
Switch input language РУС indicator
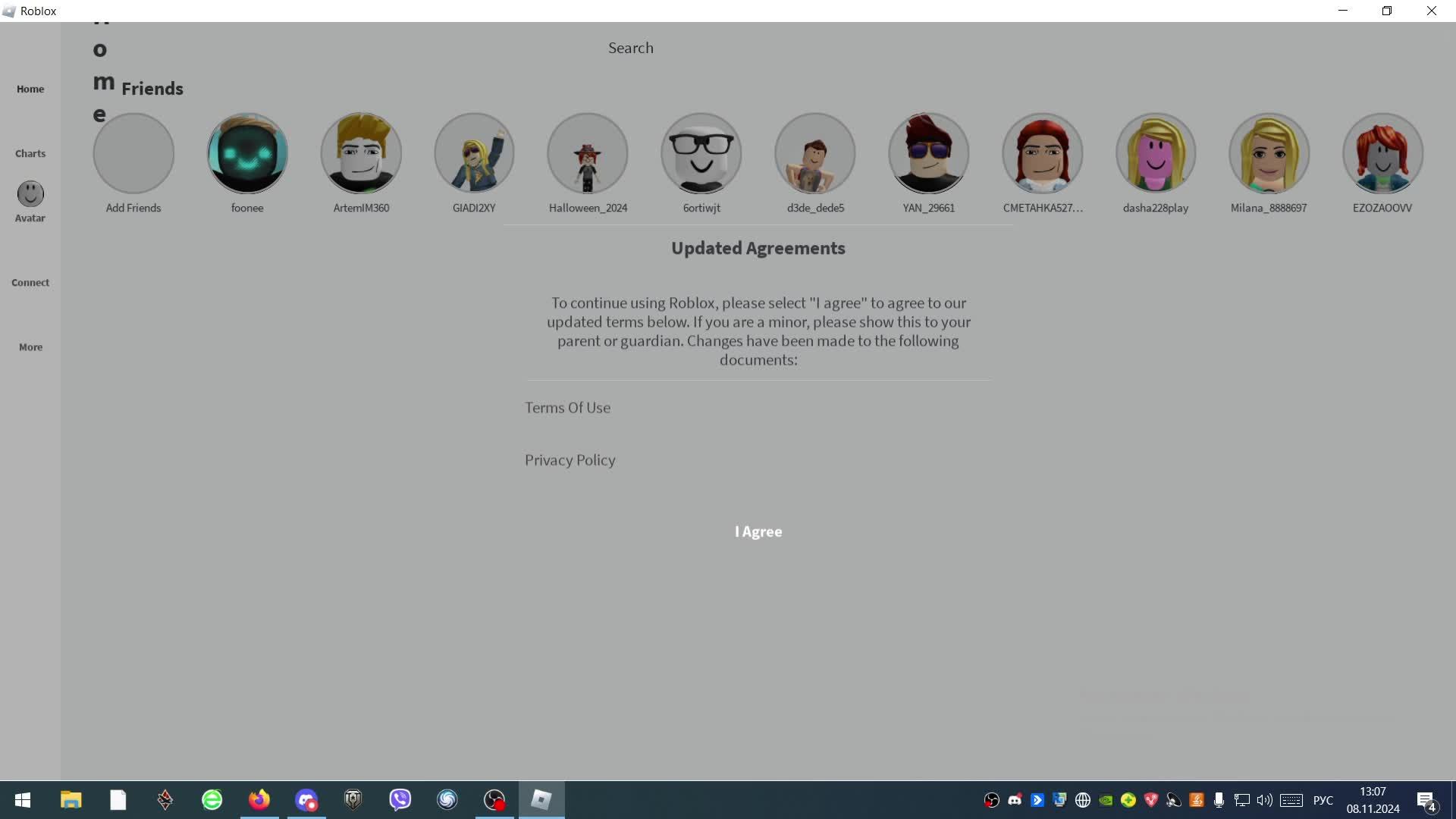point(1323,800)
